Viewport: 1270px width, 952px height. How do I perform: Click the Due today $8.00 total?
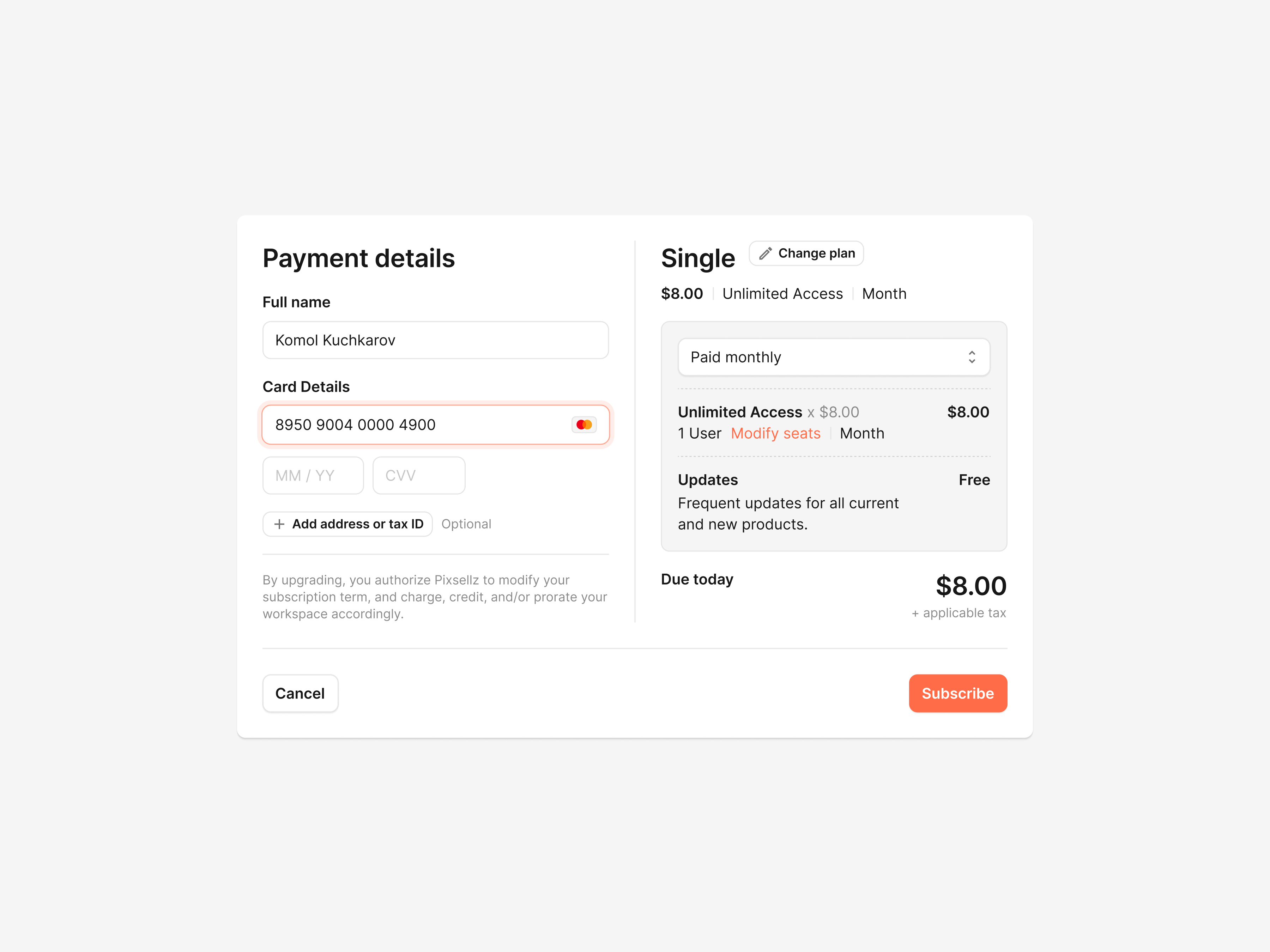click(x=971, y=586)
